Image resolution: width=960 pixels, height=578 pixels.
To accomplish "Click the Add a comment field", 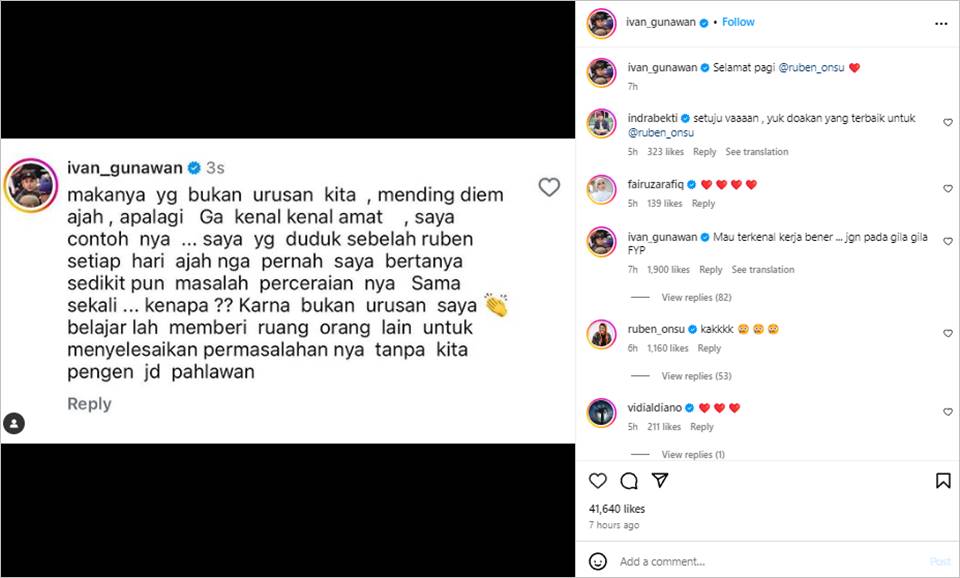I will tap(770, 561).
